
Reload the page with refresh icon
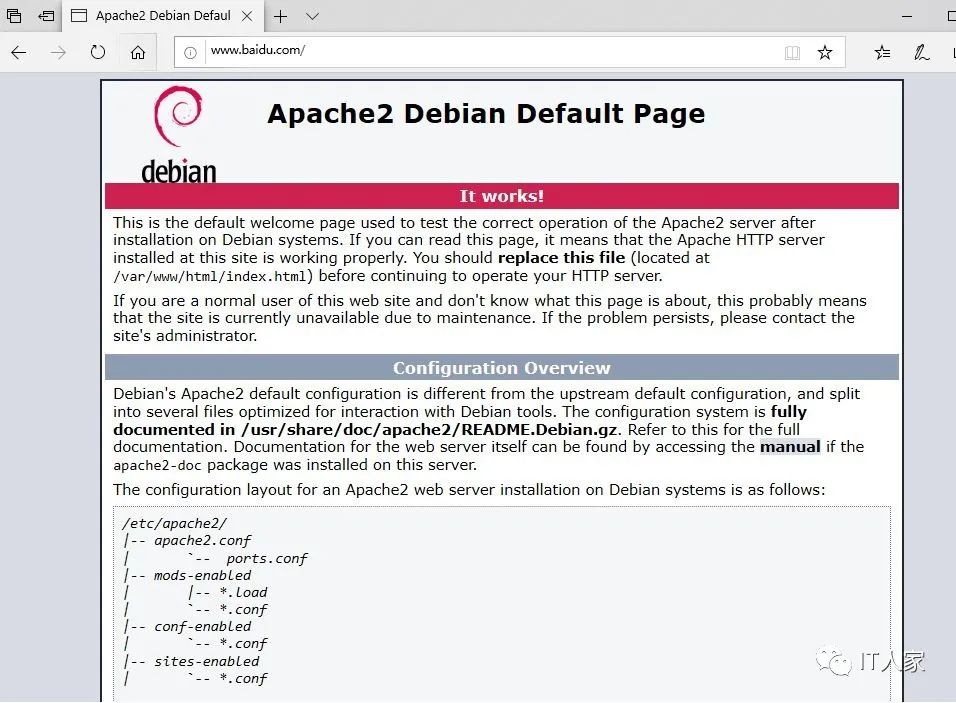tap(98, 52)
